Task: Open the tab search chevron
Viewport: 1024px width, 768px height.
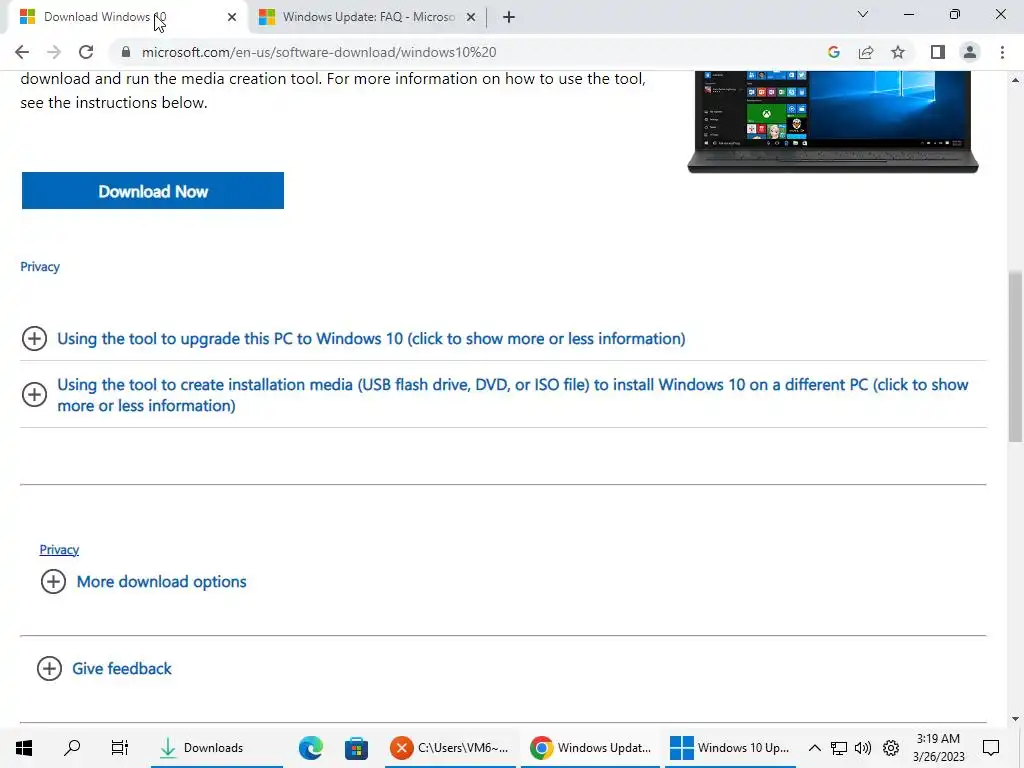Action: [863, 14]
